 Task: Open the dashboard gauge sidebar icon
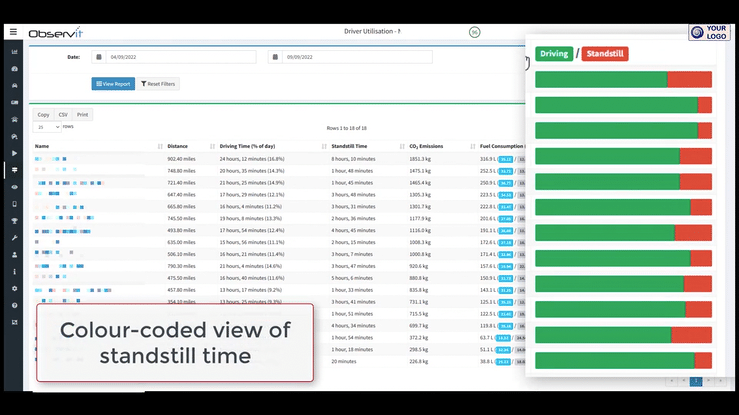[15, 69]
